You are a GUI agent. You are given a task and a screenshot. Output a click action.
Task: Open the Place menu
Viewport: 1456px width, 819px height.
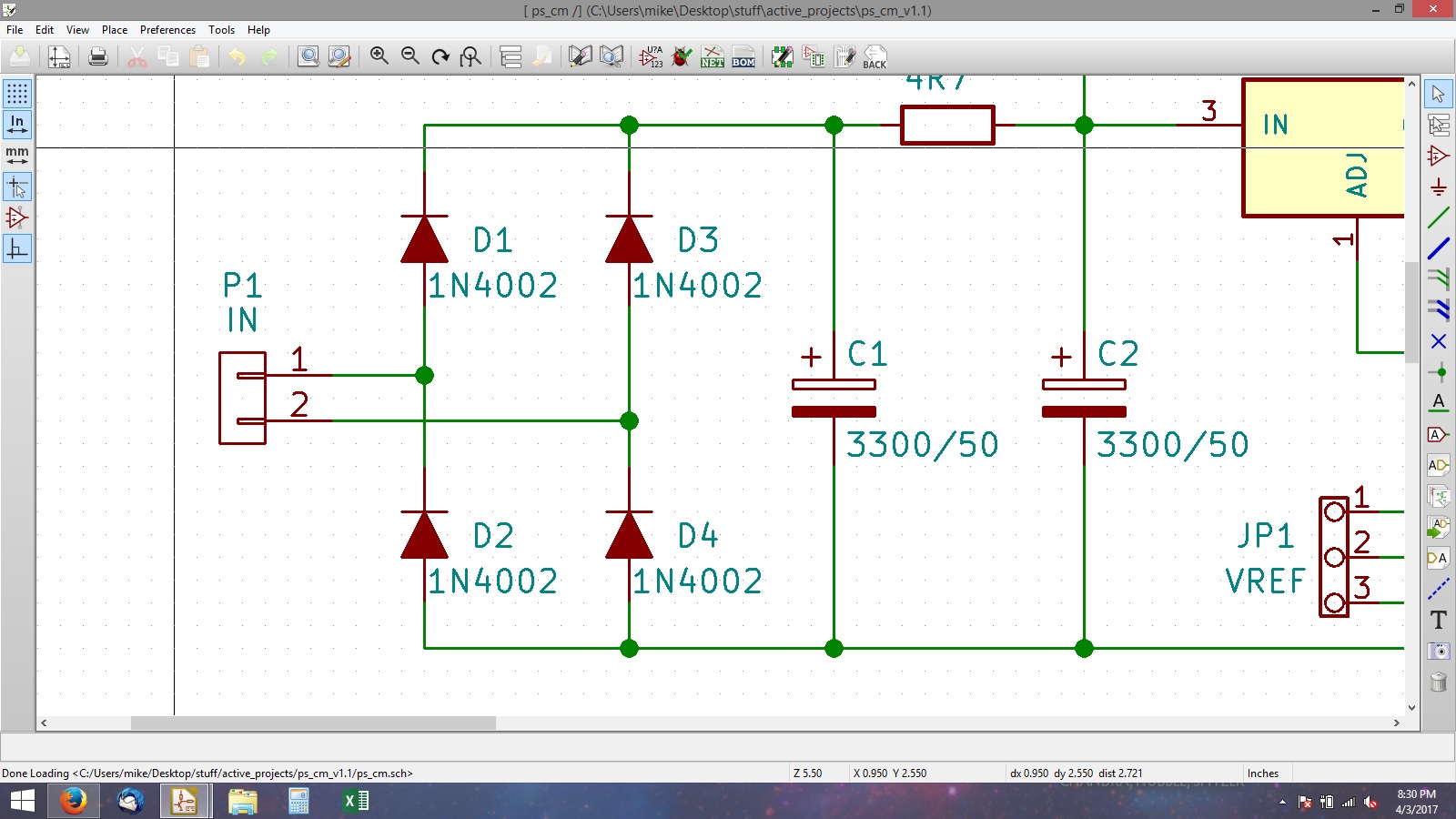(115, 30)
